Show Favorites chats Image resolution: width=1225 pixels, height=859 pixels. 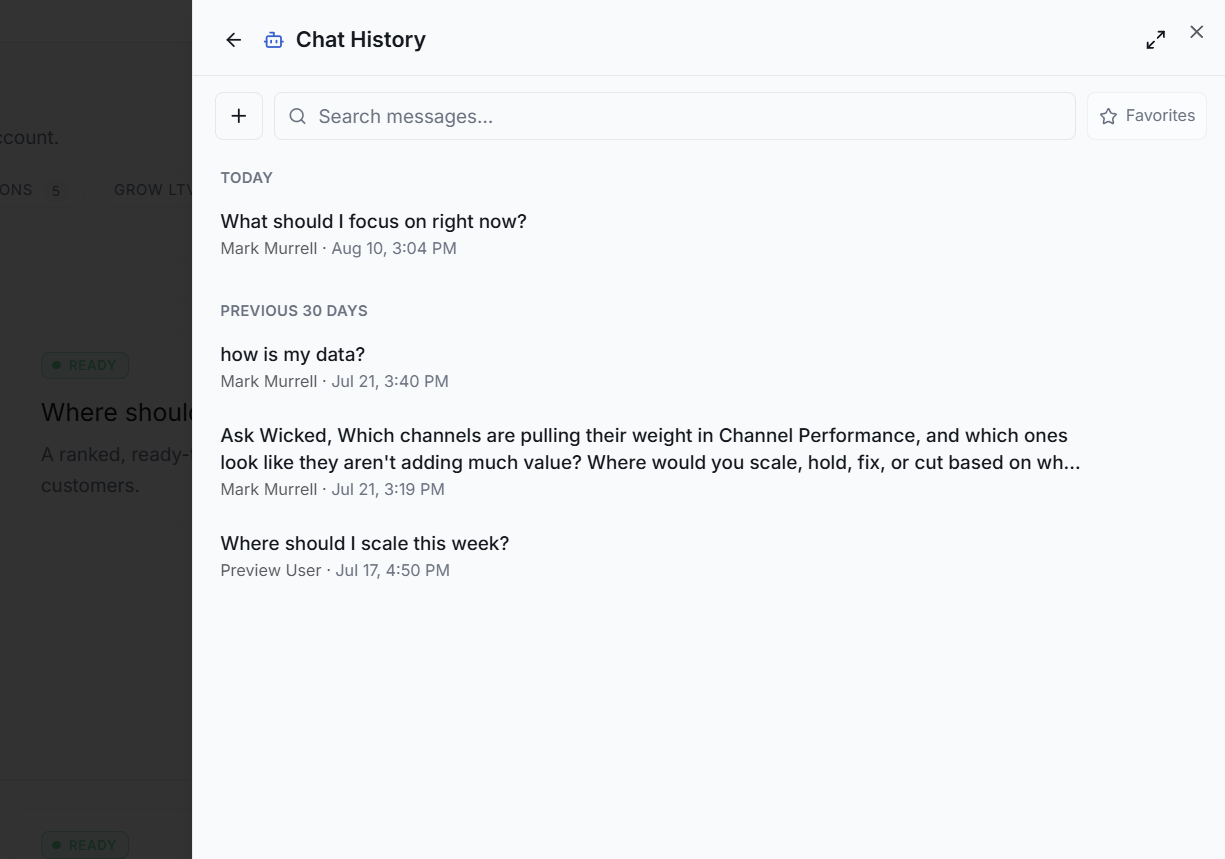click(1147, 116)
